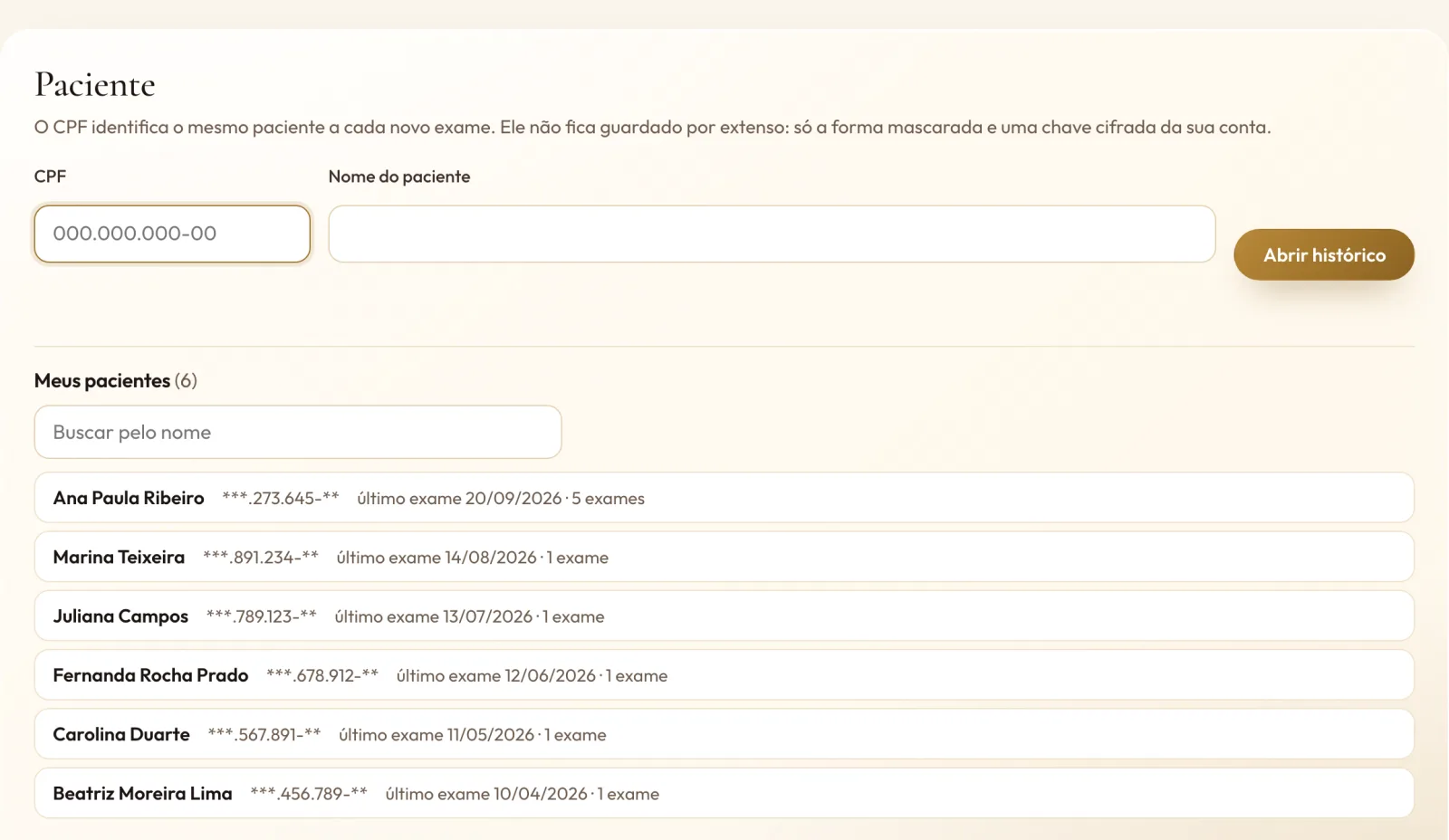
Task: Click the Nome do paciente label
Action: click(399, 177)
